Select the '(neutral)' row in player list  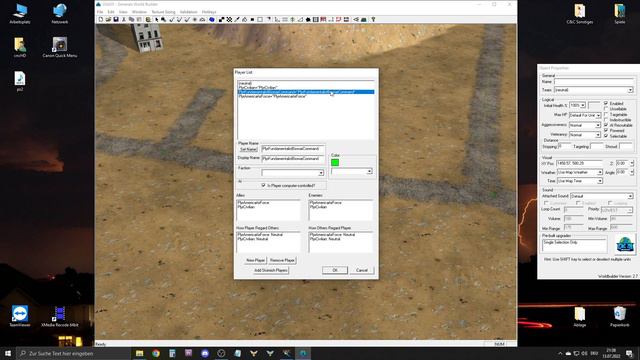pyautogui.click(x=305, y=83)
